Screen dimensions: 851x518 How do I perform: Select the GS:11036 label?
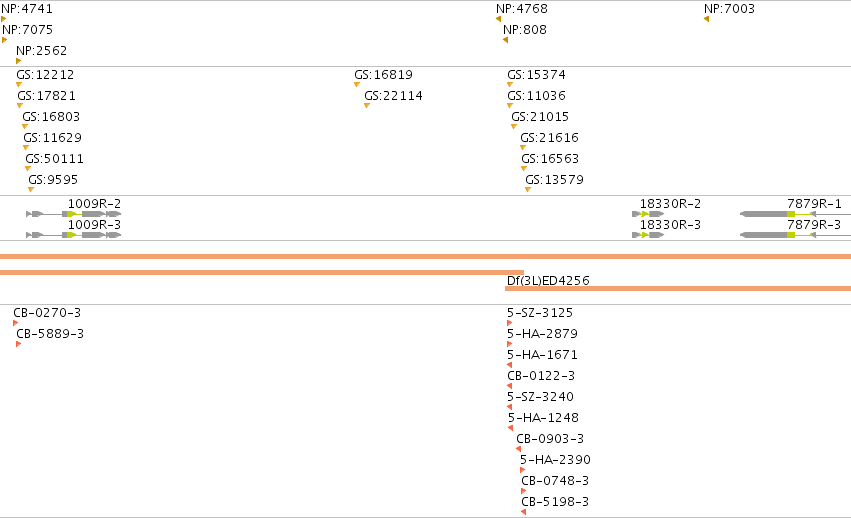pyautogui.click(x=537, y=96)
